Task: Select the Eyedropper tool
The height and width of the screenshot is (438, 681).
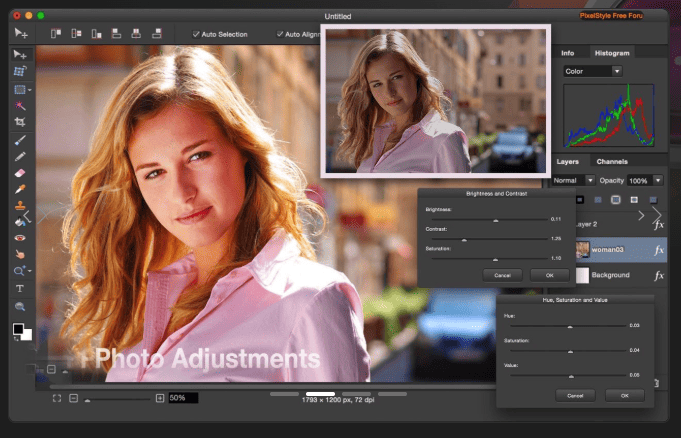Action: tap(20, 189)
